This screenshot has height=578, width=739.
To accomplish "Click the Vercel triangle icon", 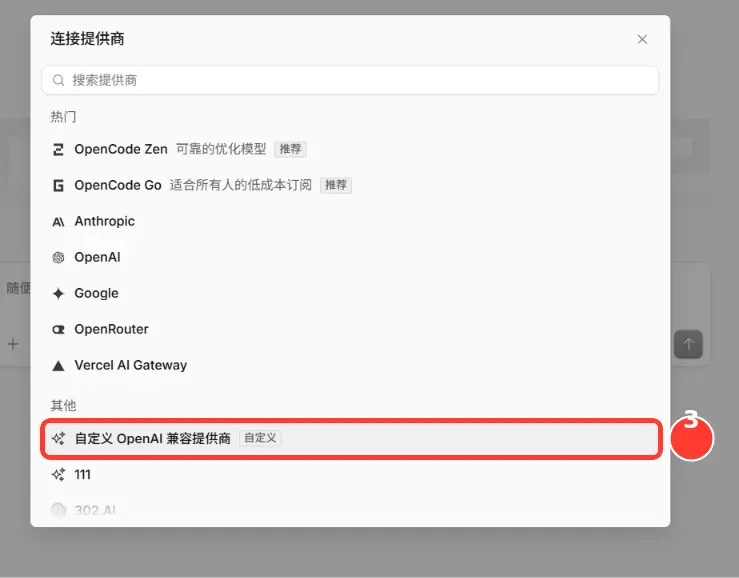I will 58,365.
